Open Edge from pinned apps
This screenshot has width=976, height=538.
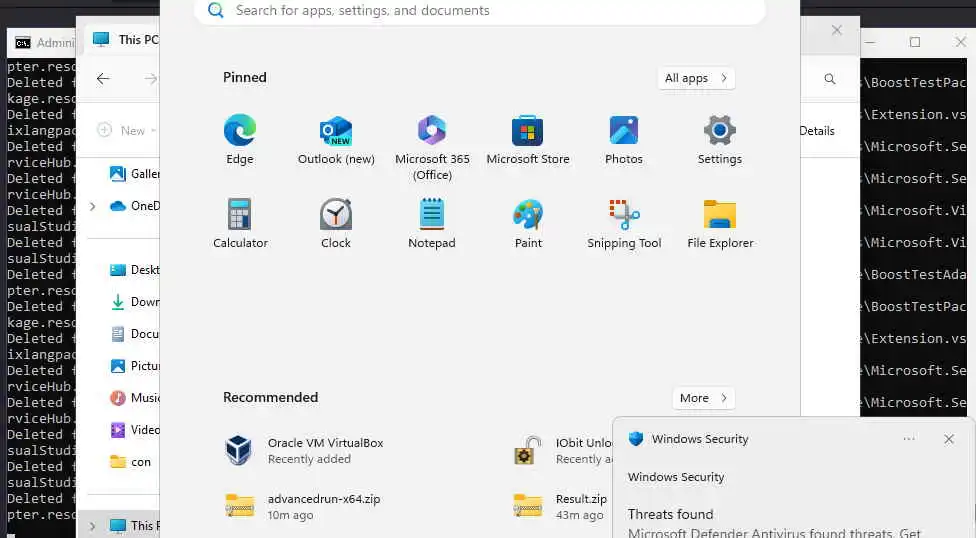tap(240, 140)
